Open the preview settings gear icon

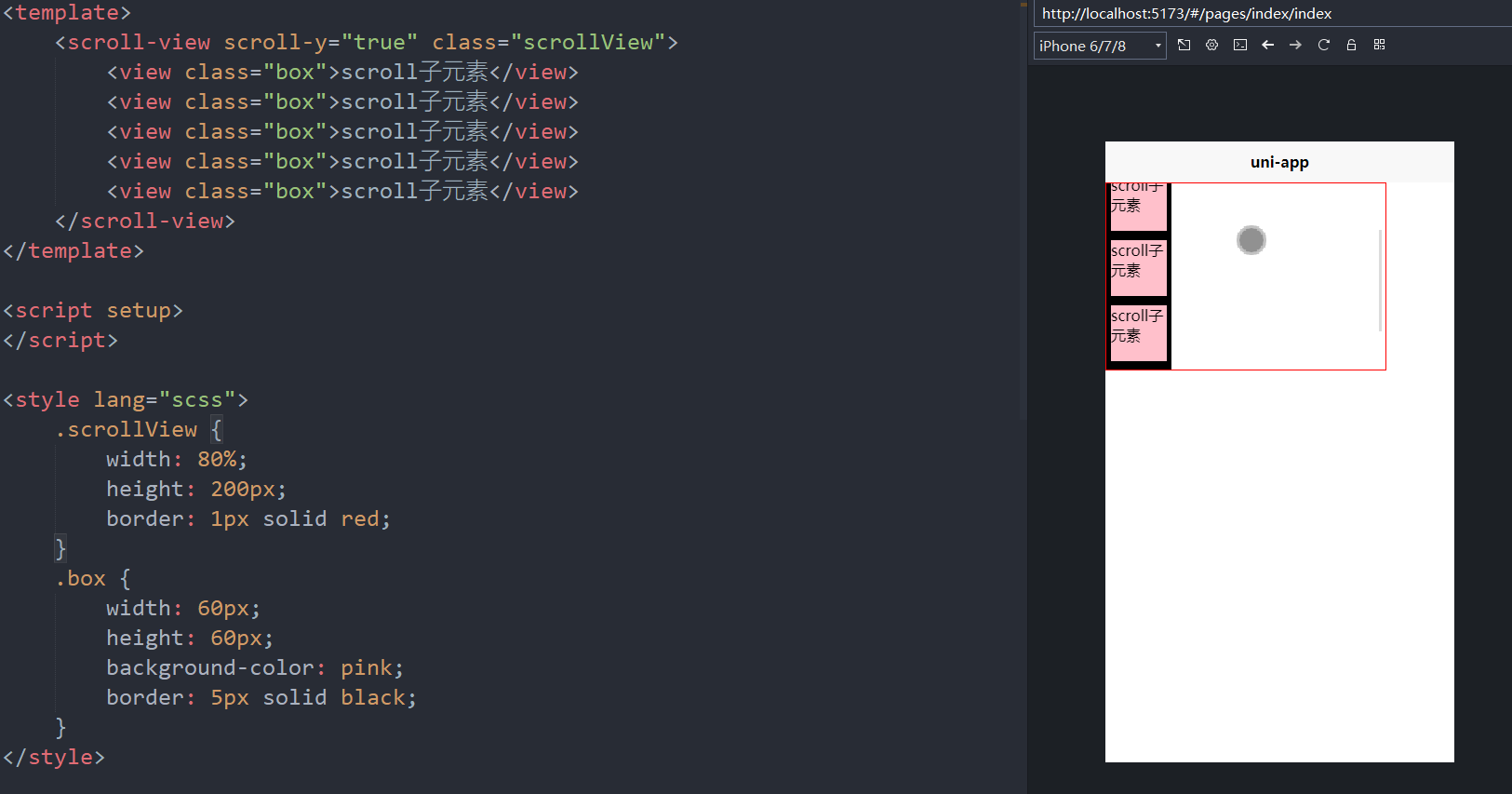(1211, 45)
